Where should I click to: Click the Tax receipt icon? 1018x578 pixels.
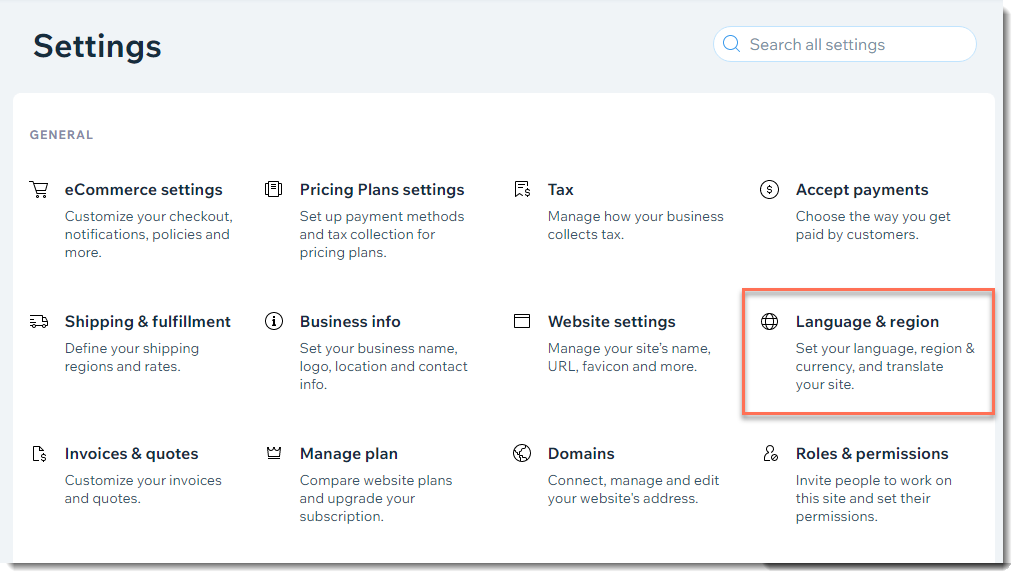522,189
